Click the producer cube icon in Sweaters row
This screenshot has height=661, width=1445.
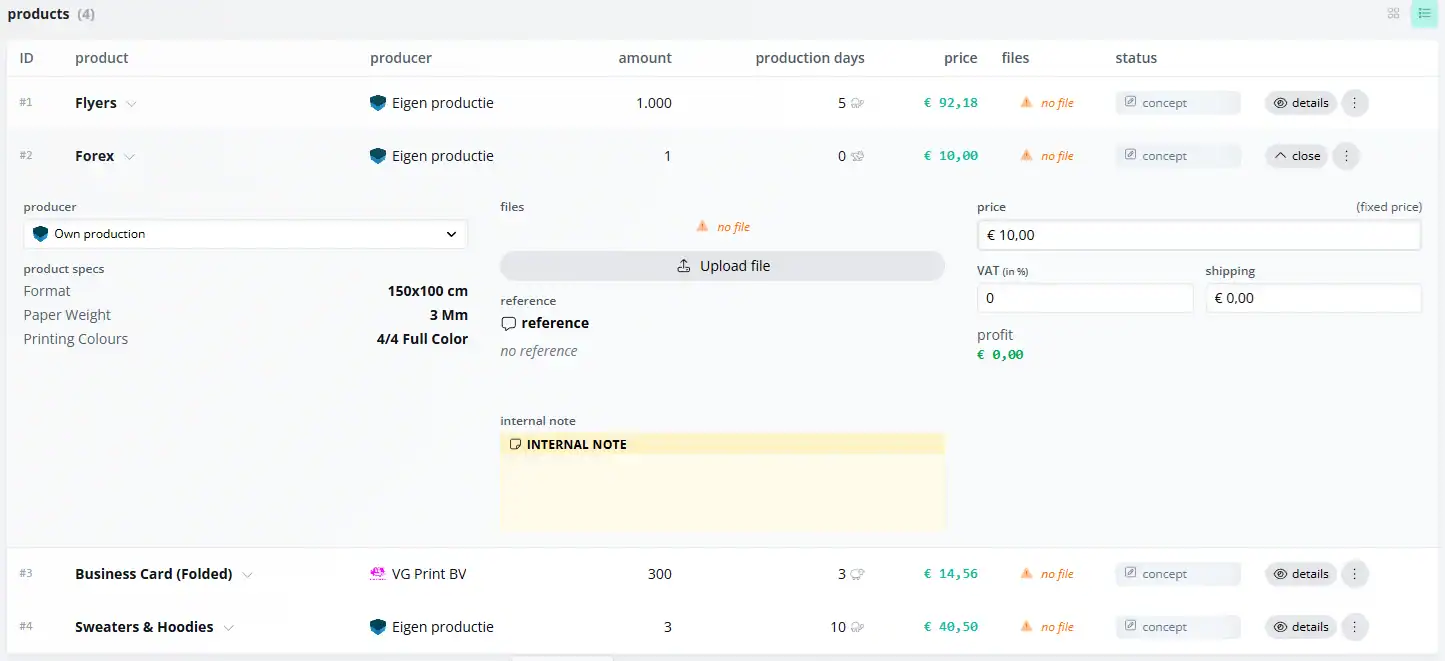(378, 627)
